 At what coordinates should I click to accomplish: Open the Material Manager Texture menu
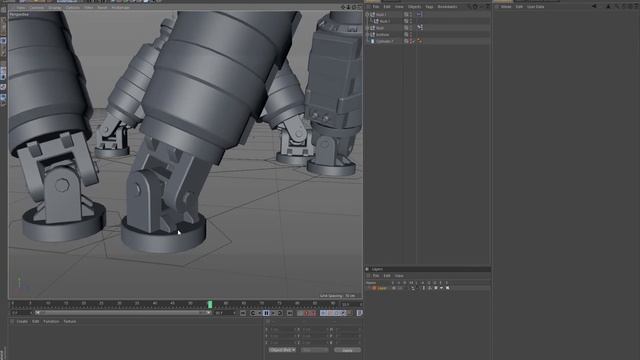click(70, 321)
